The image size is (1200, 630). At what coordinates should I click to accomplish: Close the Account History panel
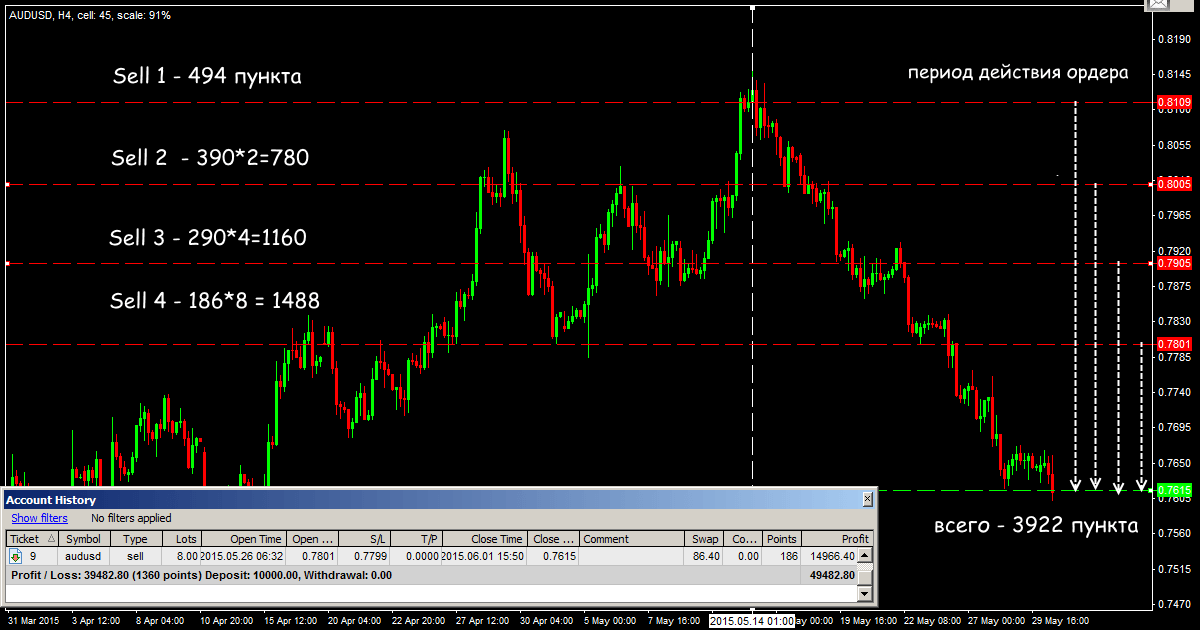[x=867, y=499]
